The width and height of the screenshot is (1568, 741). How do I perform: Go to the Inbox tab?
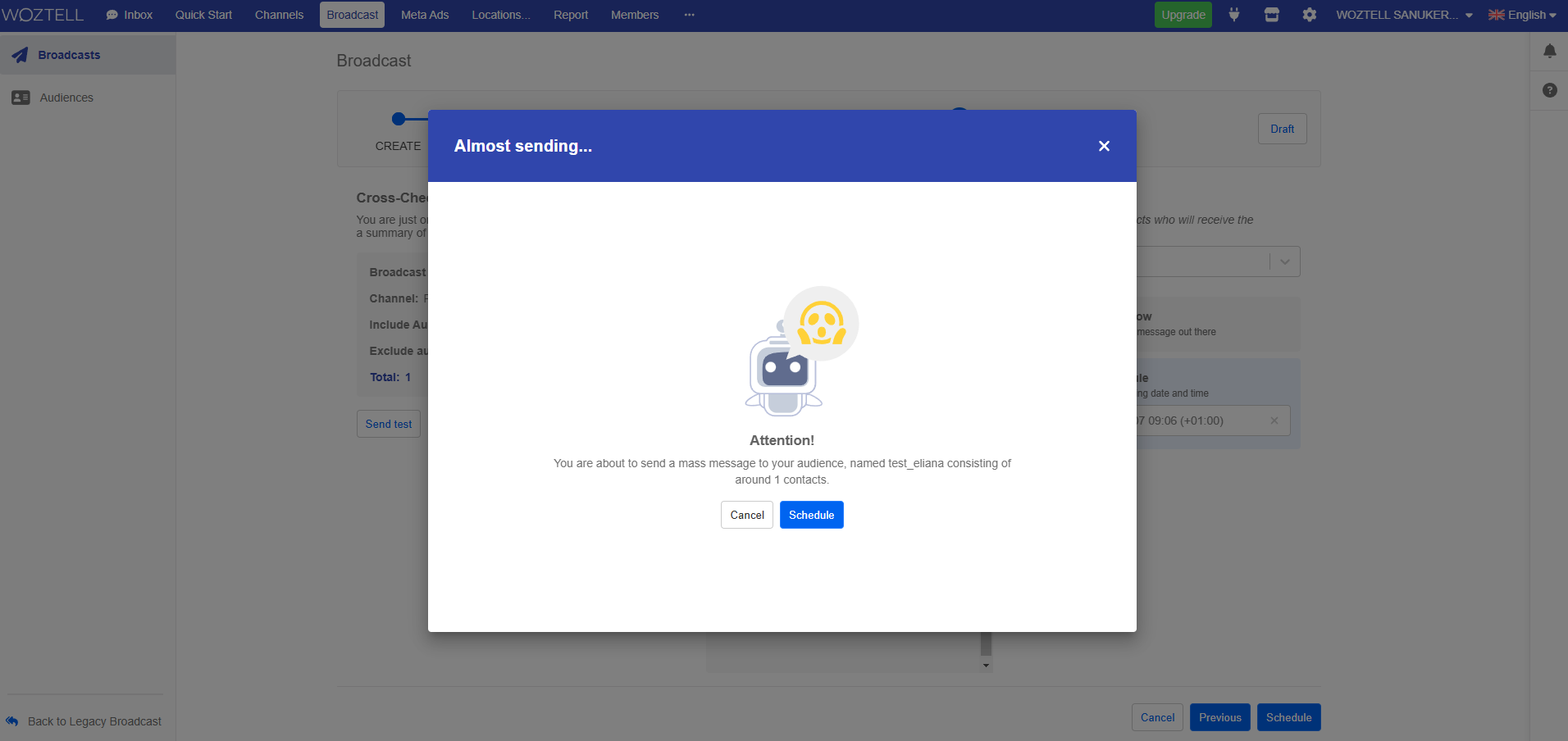pyautogui.click(x=130, y=15)
